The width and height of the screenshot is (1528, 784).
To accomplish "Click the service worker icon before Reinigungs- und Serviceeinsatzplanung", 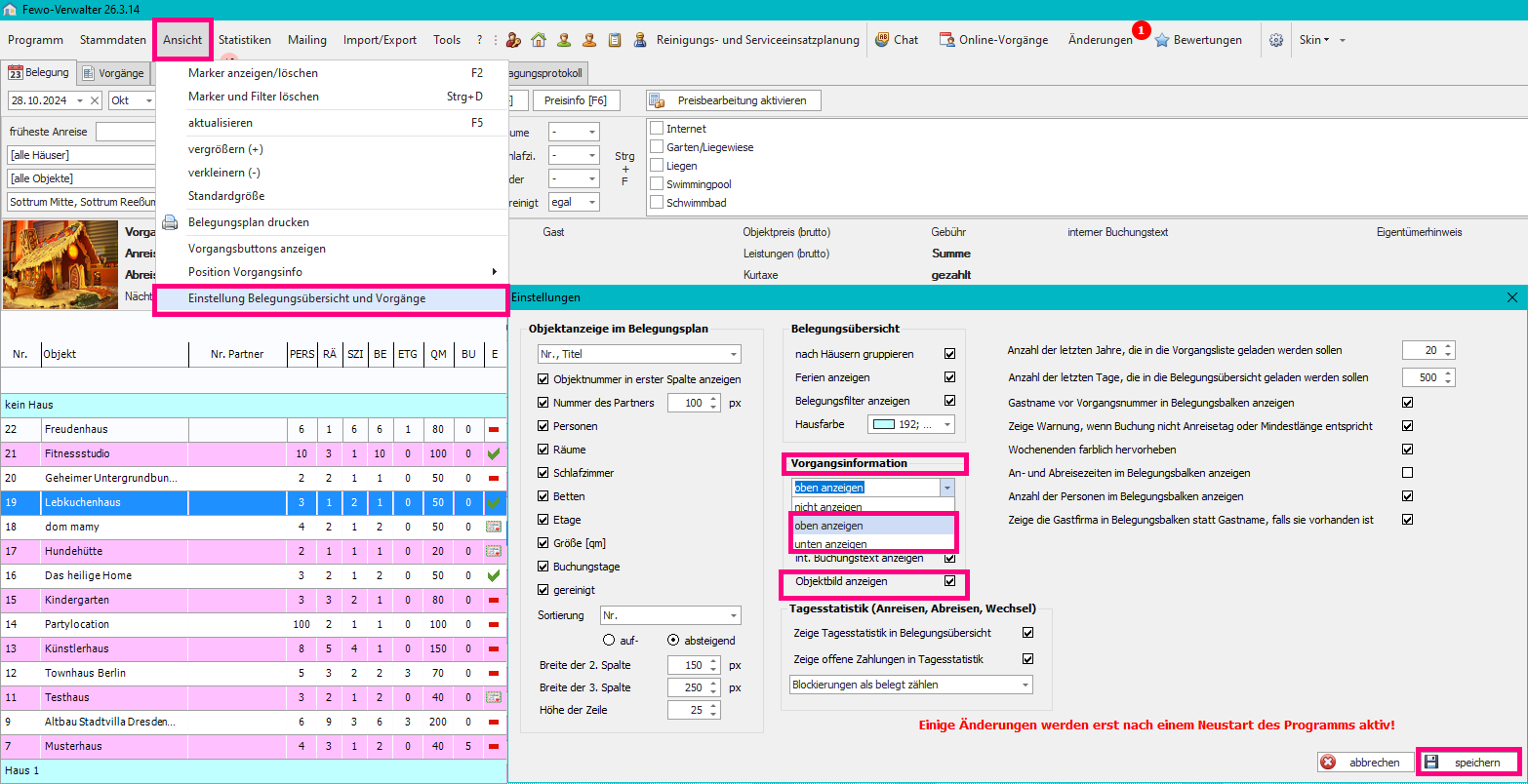I will 640,40.
